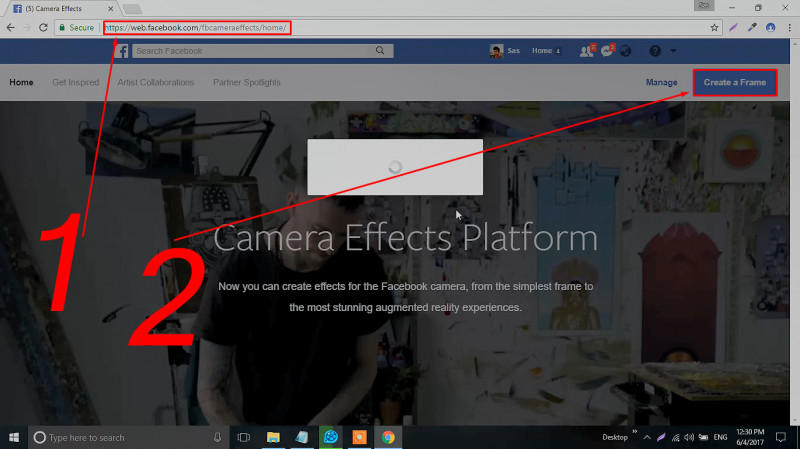Click the Manage link
Viewport: 800px width, 449px height.
[x=661, y=82]
